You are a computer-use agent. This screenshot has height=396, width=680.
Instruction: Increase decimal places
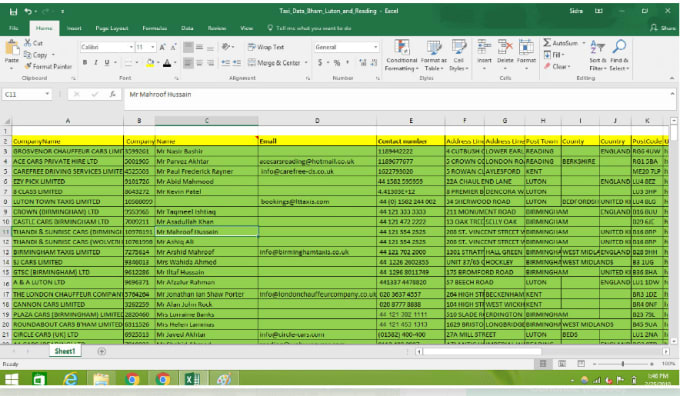[363, 63]
